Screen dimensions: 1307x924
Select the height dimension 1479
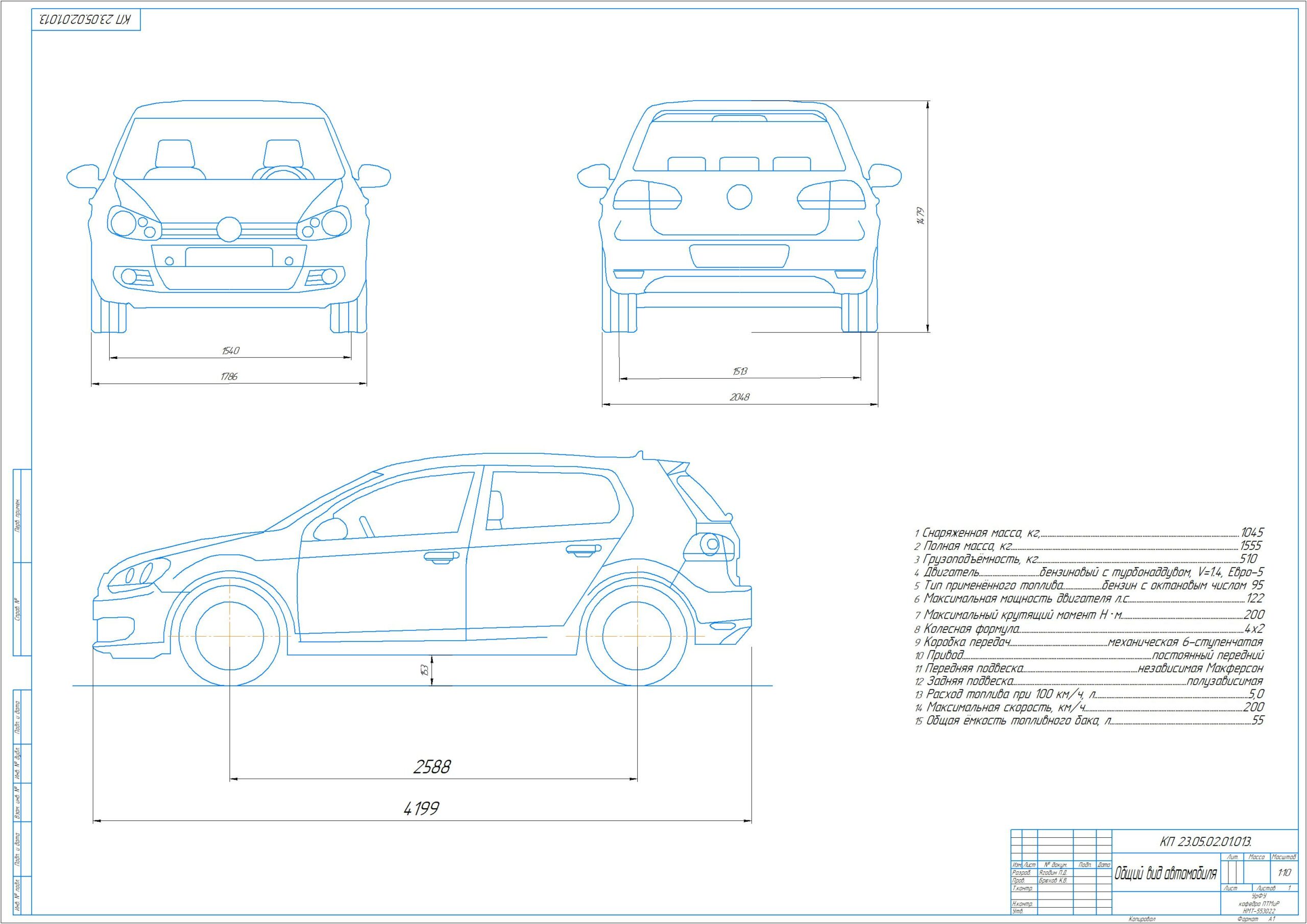tap(921, 216)
